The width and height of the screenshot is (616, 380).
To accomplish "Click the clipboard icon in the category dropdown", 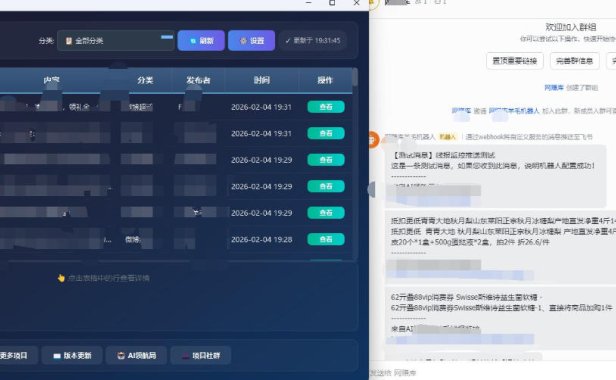I will [x=69, y=41].
